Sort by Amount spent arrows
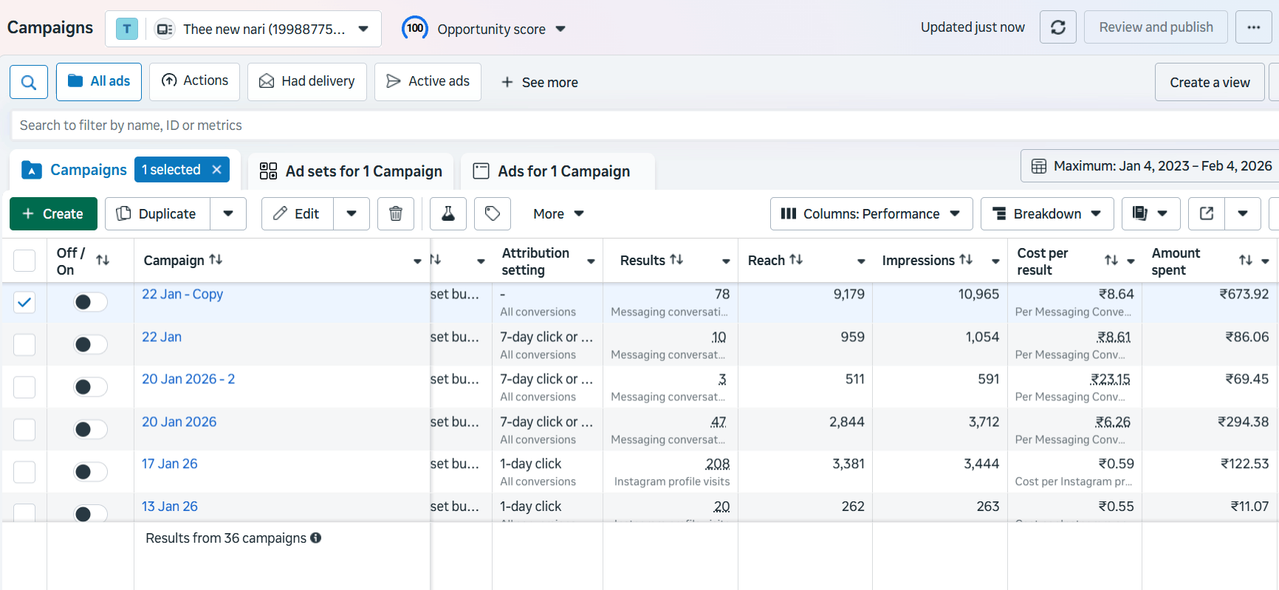 click(x=1245, y=260)
